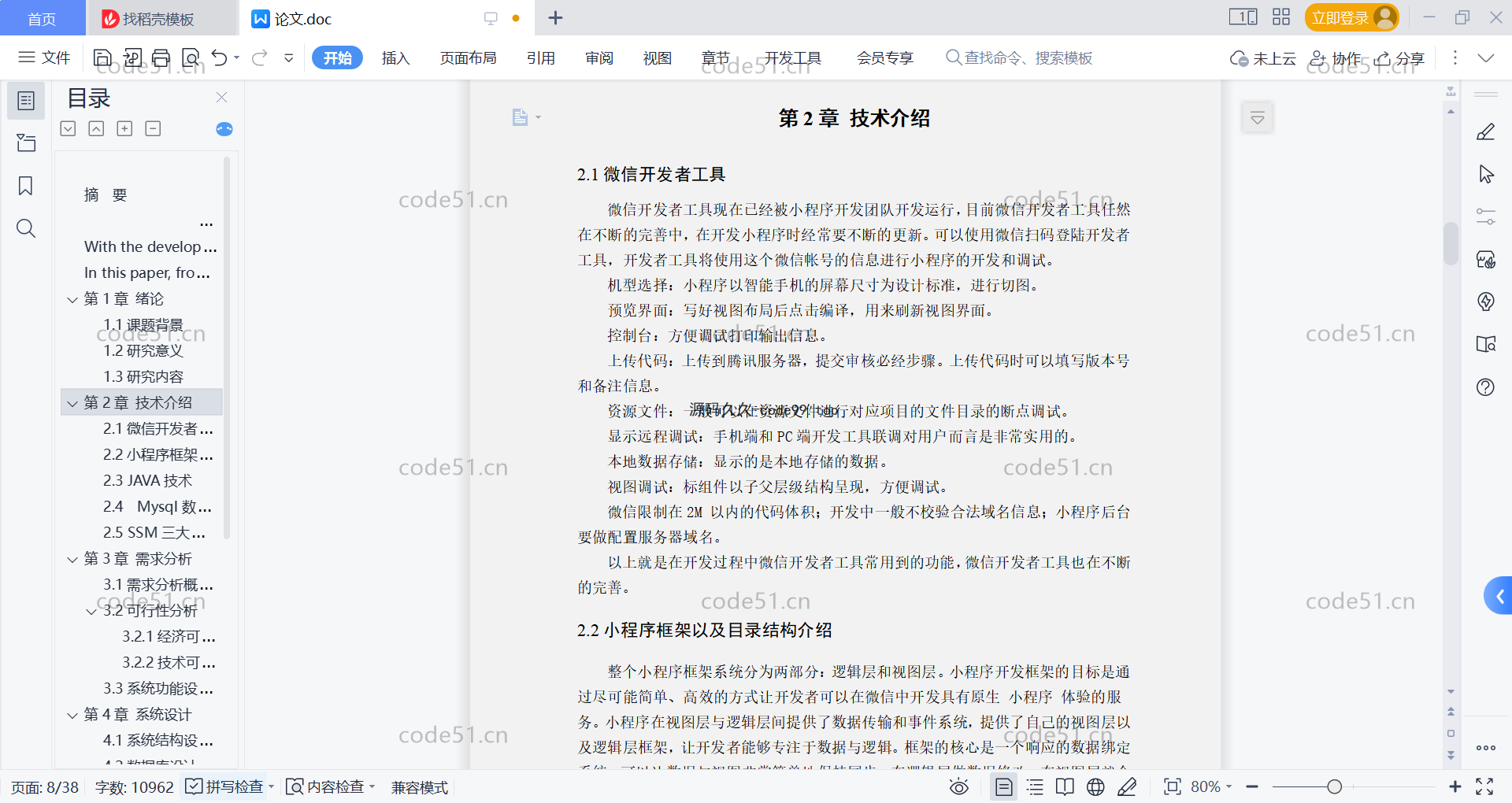Open the 文件 menu
1512x803 pixels.
[45, 57]
